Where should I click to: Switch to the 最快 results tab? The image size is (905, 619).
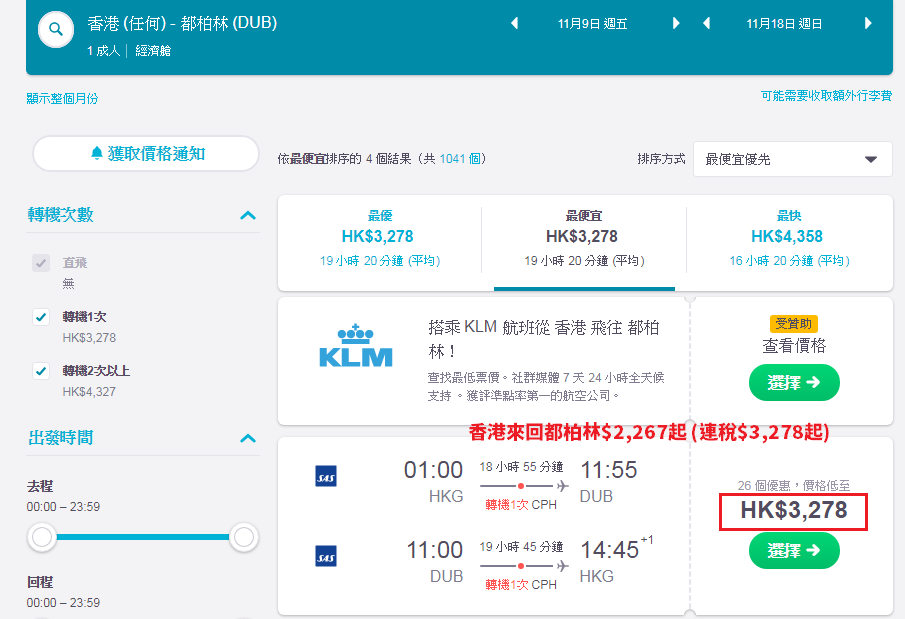789,238
